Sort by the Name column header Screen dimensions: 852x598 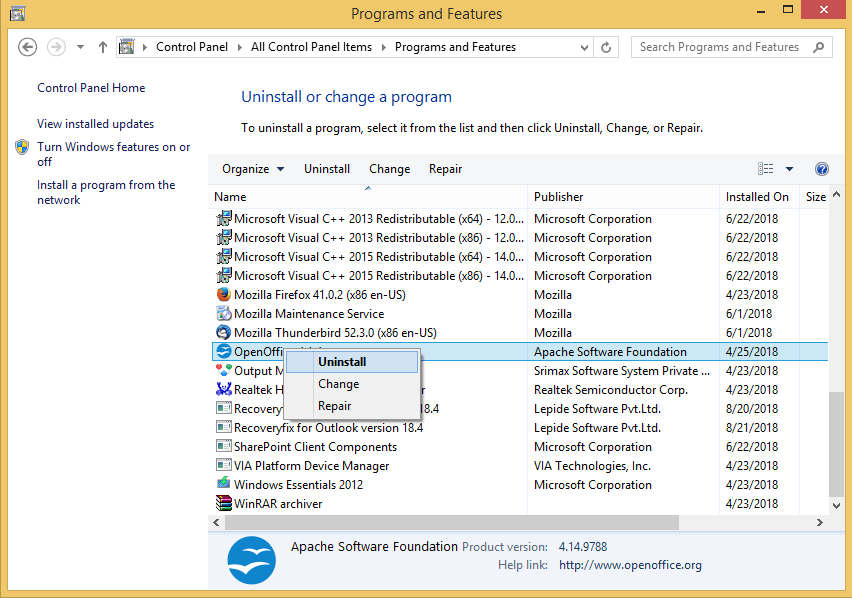[368, 197]
